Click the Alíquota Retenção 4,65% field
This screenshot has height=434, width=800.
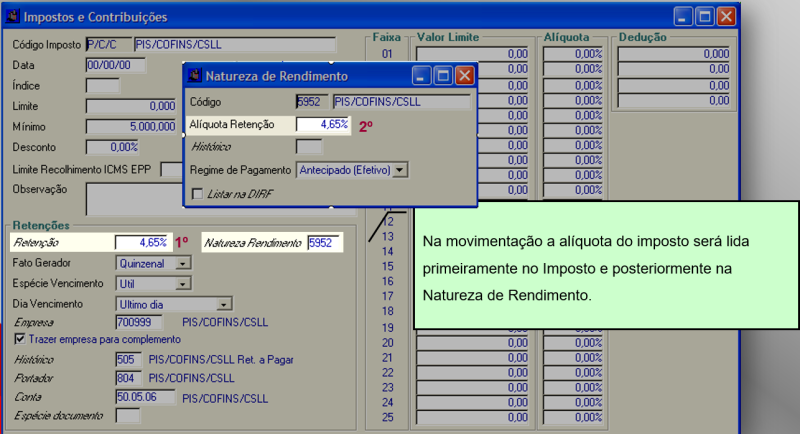(x=323, y=124)
